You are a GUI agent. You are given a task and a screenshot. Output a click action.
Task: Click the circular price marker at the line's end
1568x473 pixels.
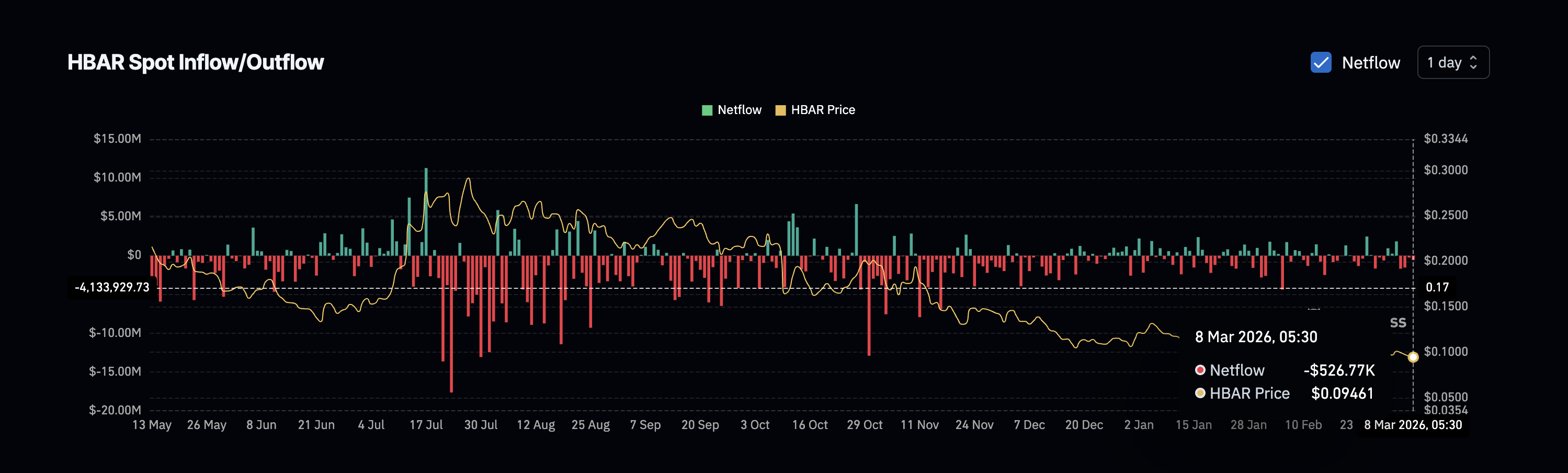pos(1413,357)
